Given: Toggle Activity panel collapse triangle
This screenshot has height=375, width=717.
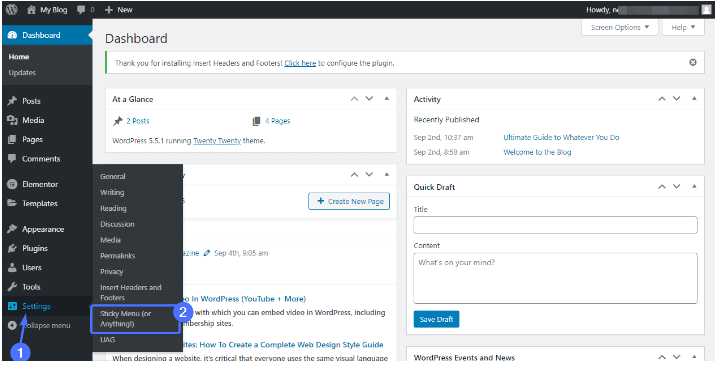Looking at the screenshot, I should click(x=694, y=99).
